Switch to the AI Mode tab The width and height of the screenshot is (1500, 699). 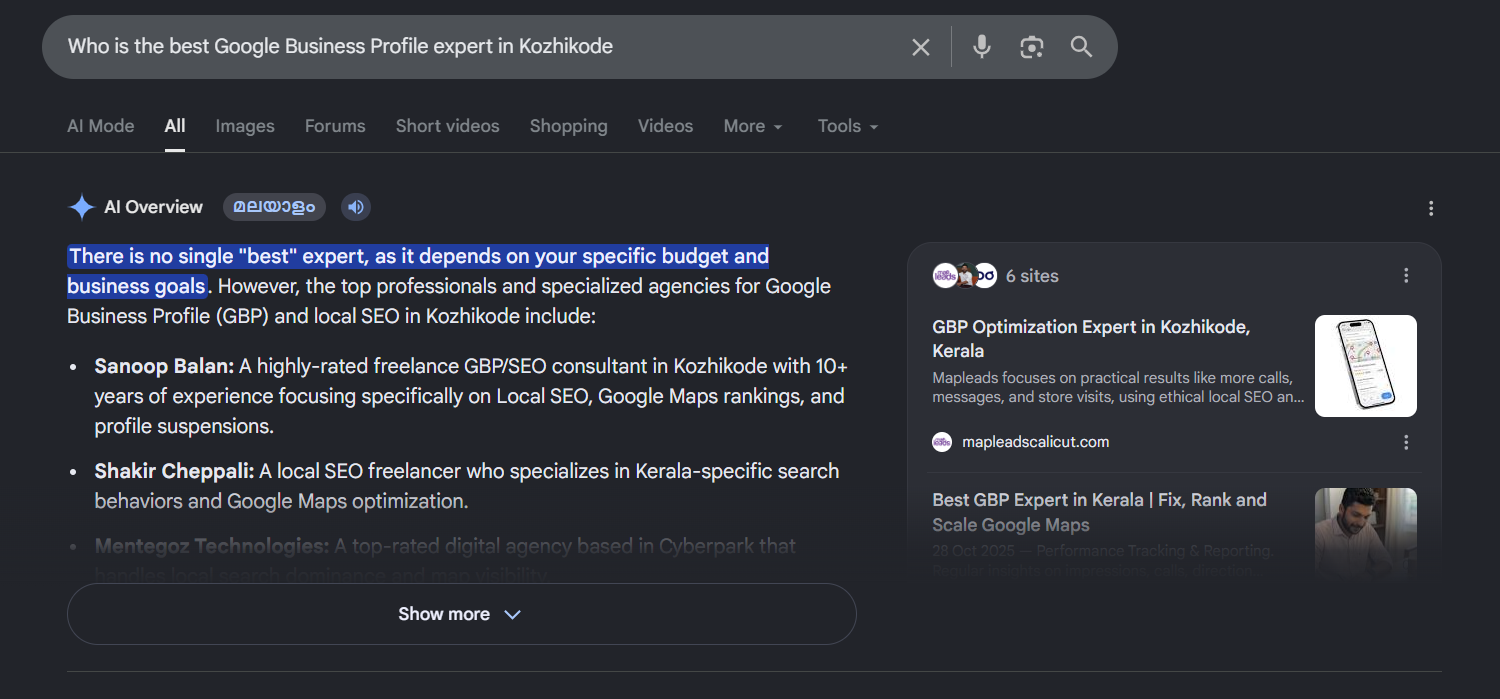coord(100,126)
